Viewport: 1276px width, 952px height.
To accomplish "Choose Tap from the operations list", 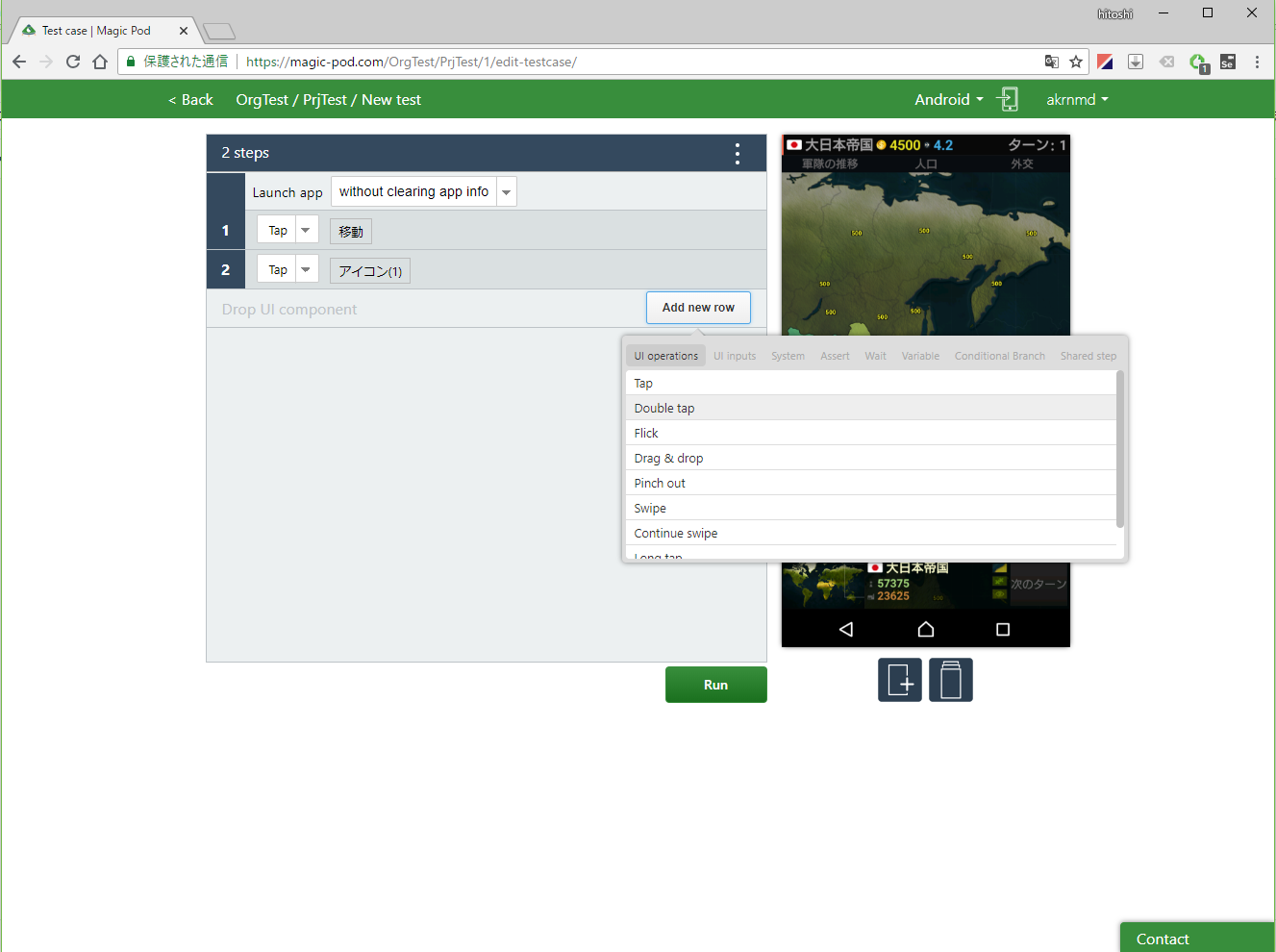I will (x=870, y=383).
